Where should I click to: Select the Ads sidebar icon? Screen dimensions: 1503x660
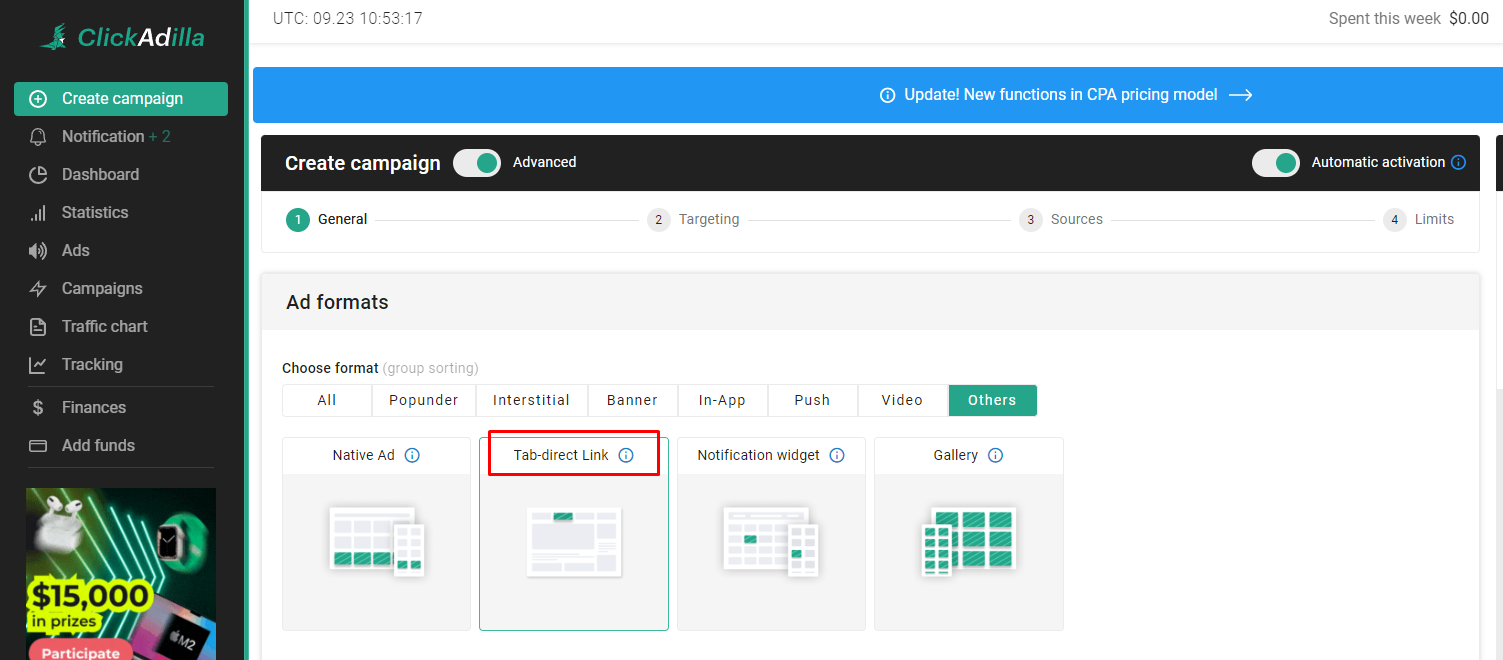pos(37,250)
